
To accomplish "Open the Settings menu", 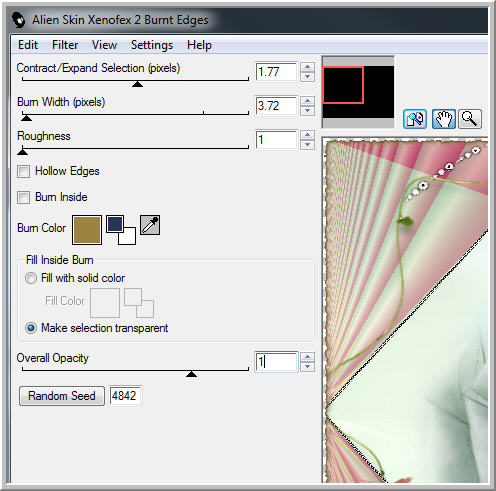I will click(152, 45).
